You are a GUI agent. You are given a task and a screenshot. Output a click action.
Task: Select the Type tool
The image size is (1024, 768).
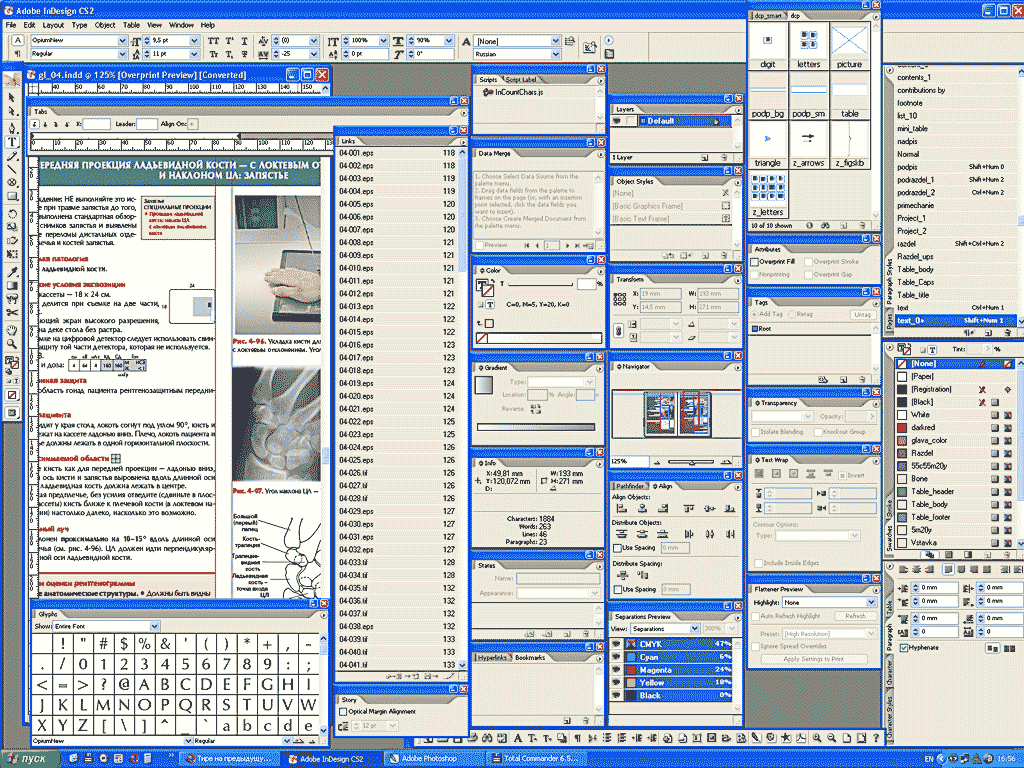click(11, 141)
